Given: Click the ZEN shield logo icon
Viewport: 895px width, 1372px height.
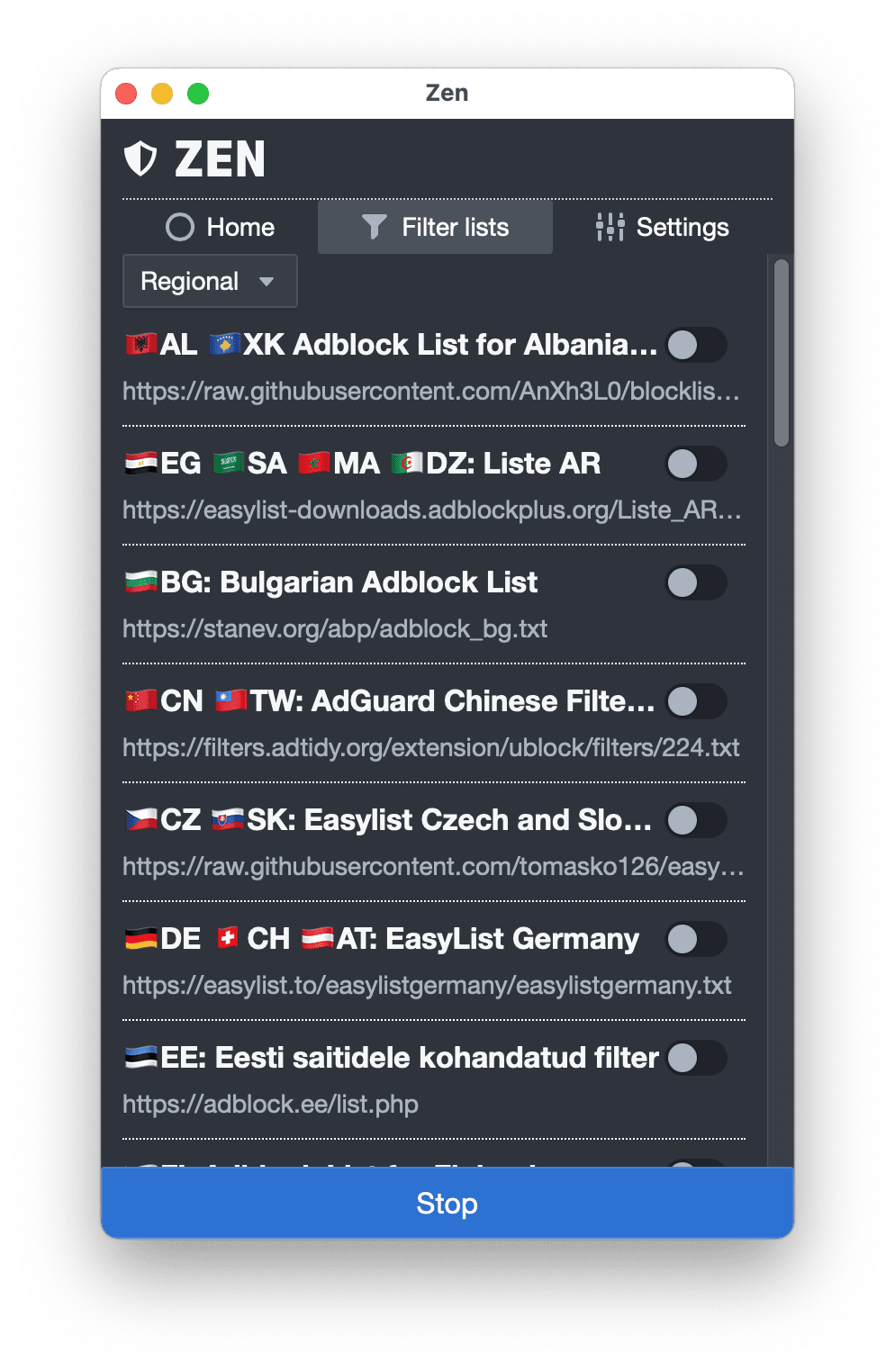Looking at the screenshot, I should tap(140, 159).
